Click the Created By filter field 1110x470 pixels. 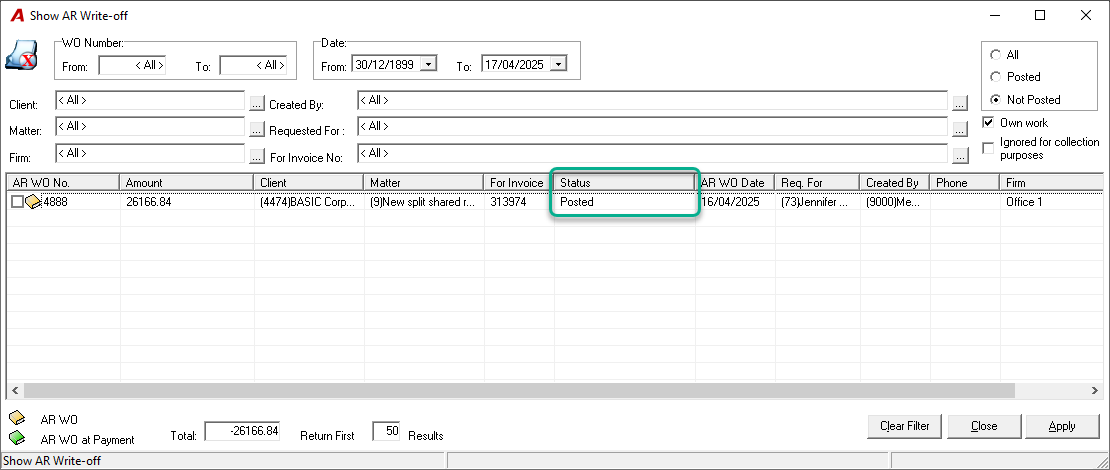click(x=652, y=101)
